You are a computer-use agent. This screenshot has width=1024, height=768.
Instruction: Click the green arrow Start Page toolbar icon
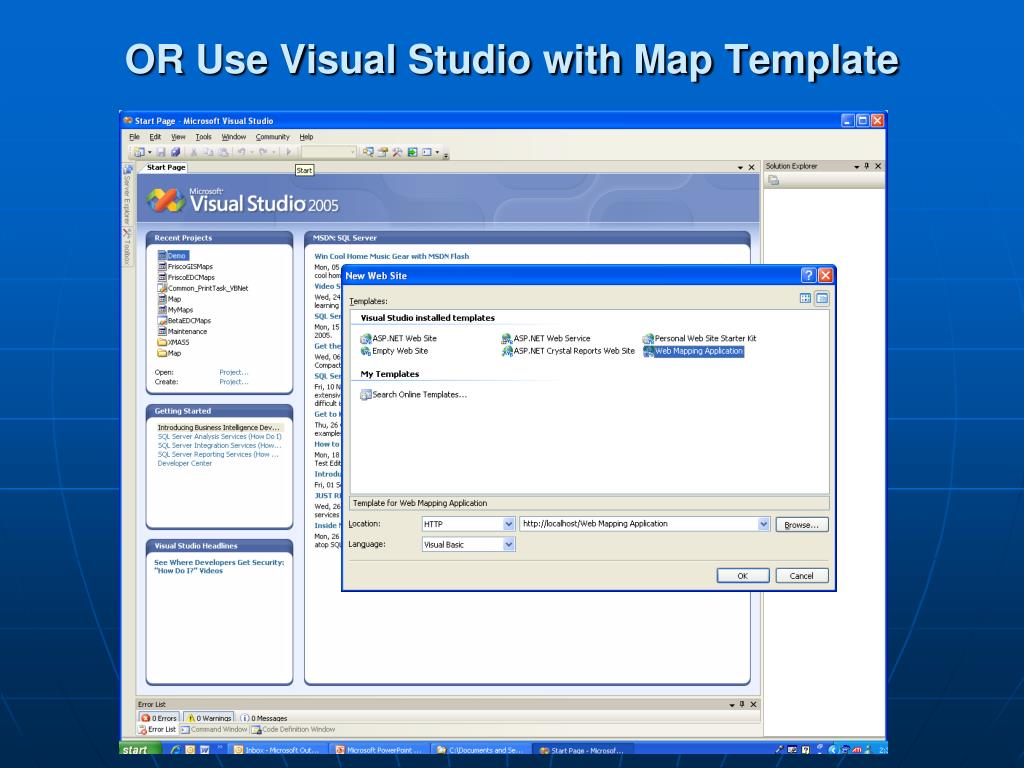pos(412,152)
